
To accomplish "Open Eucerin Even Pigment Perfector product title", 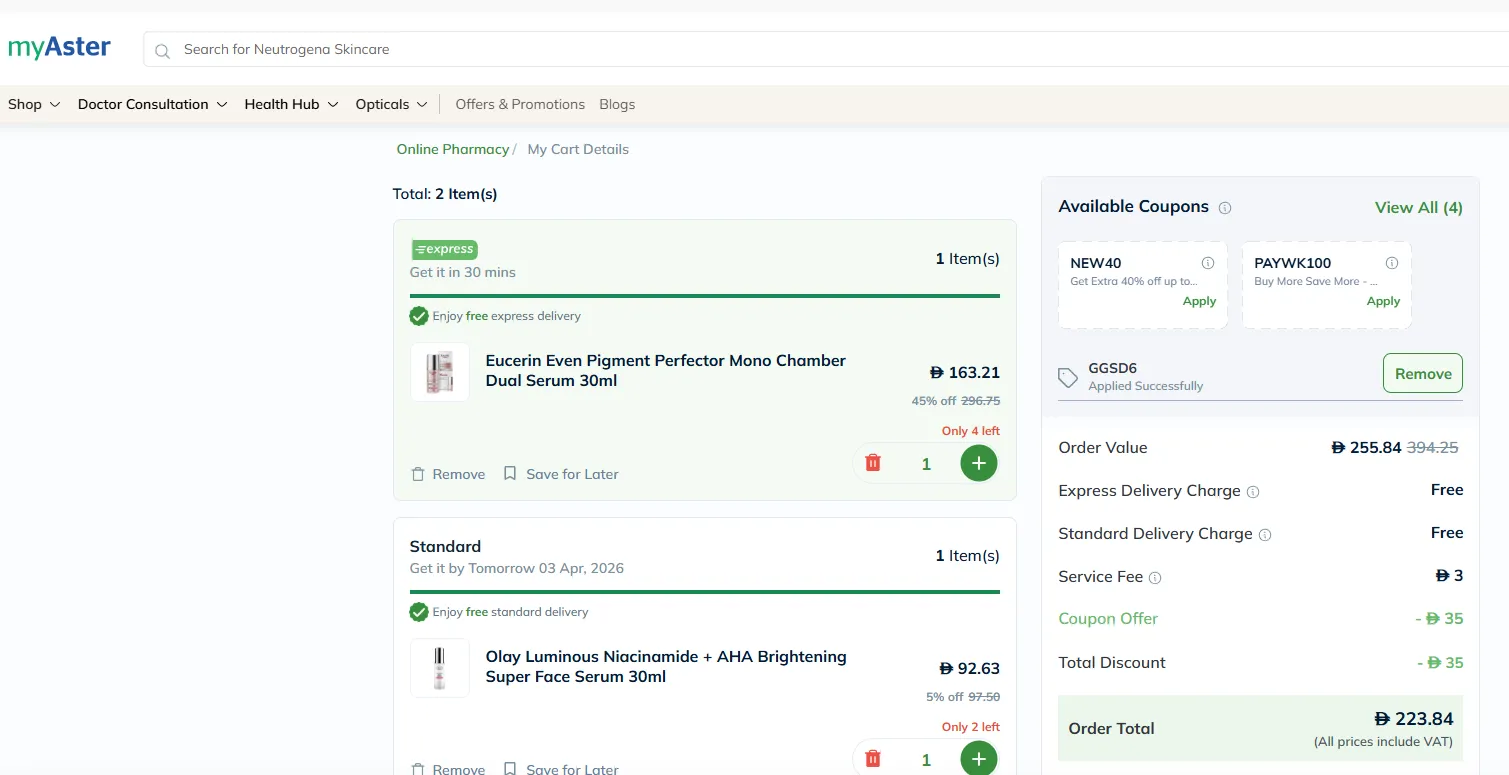I will pos(666,370).
